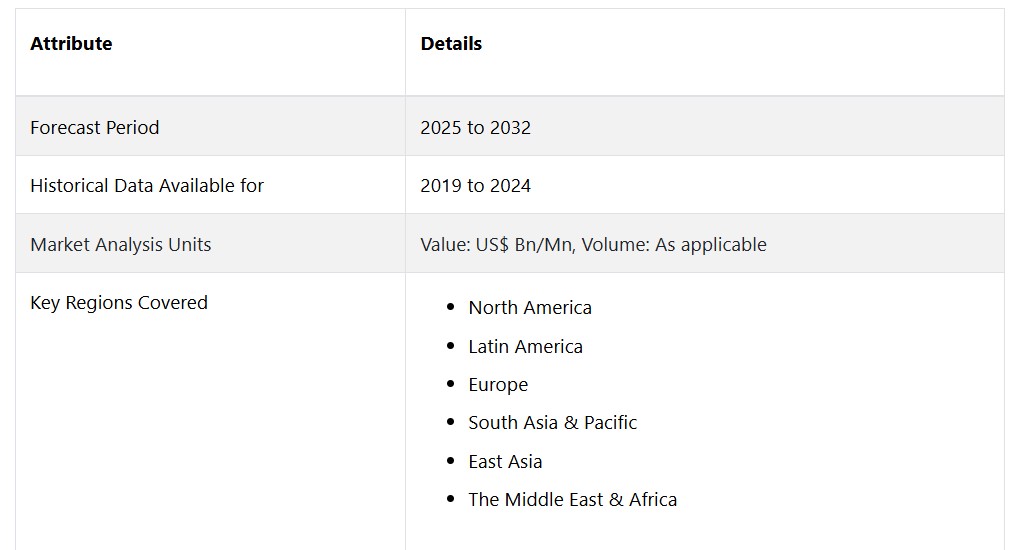This screenshot has height=550, width=1009.
Task: Click The Middle East & Africa entry
Action: [x=573, y=499]
